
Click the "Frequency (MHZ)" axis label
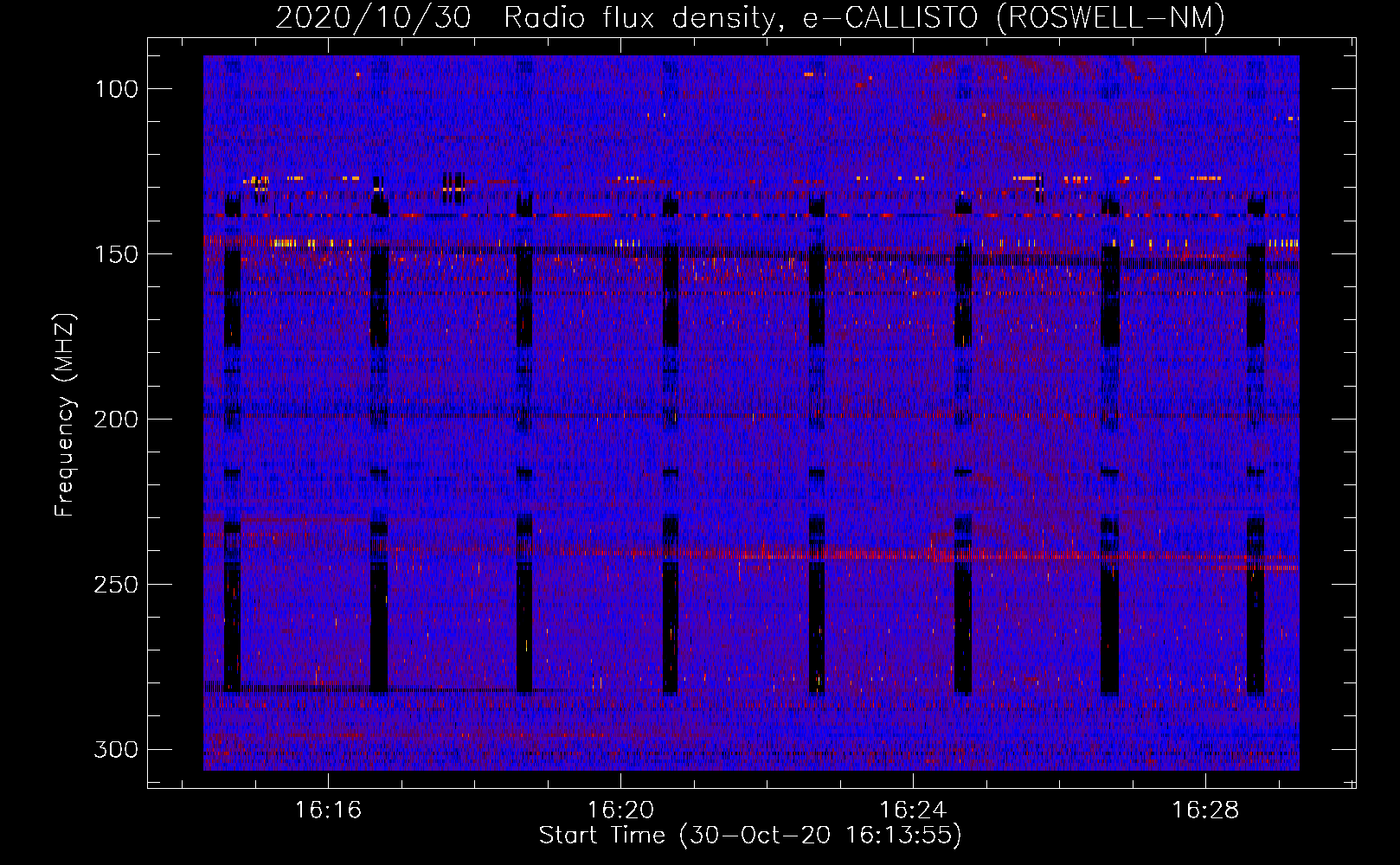coord(65,414)
